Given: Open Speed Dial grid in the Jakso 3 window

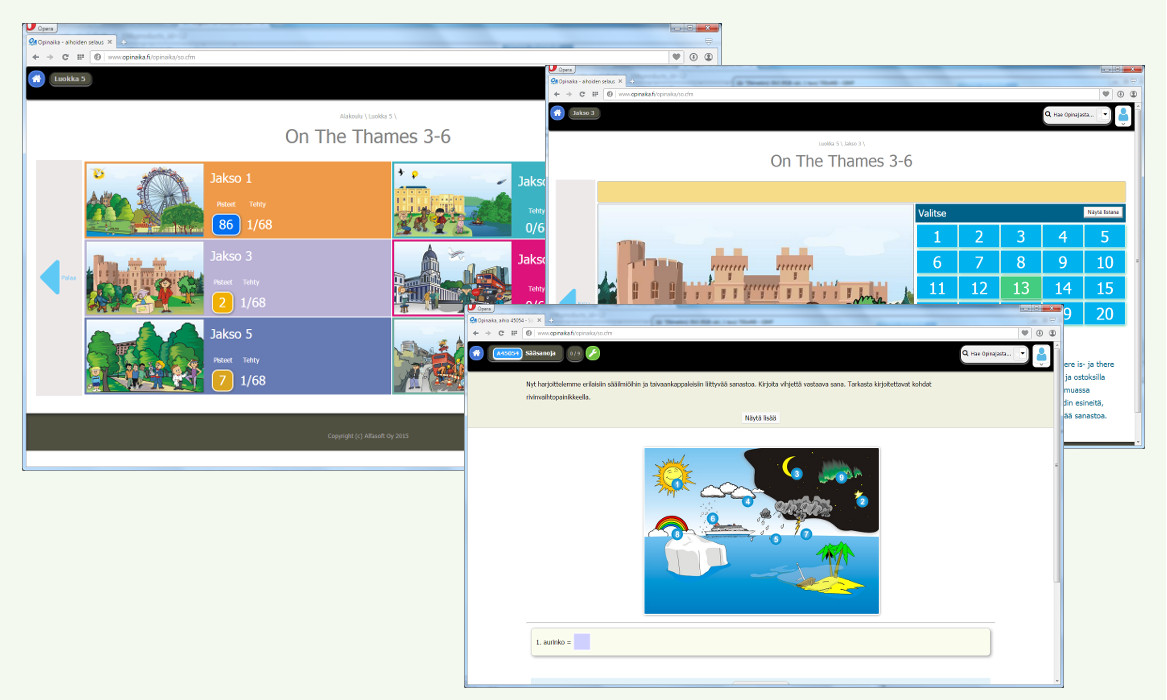Looking at the screenshot, I should (595, 94).
